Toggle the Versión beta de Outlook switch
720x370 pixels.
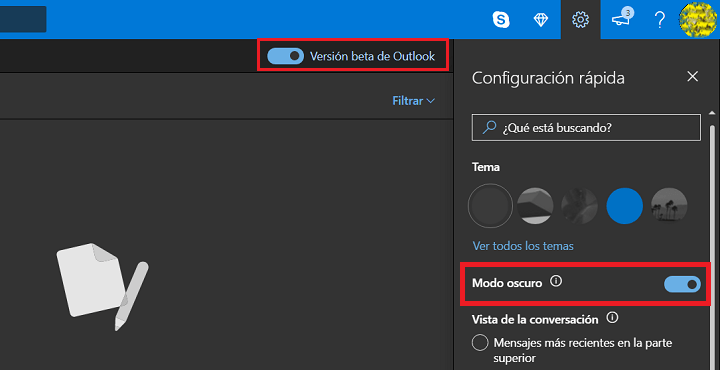pyautogui.click(x=285, y=56)
